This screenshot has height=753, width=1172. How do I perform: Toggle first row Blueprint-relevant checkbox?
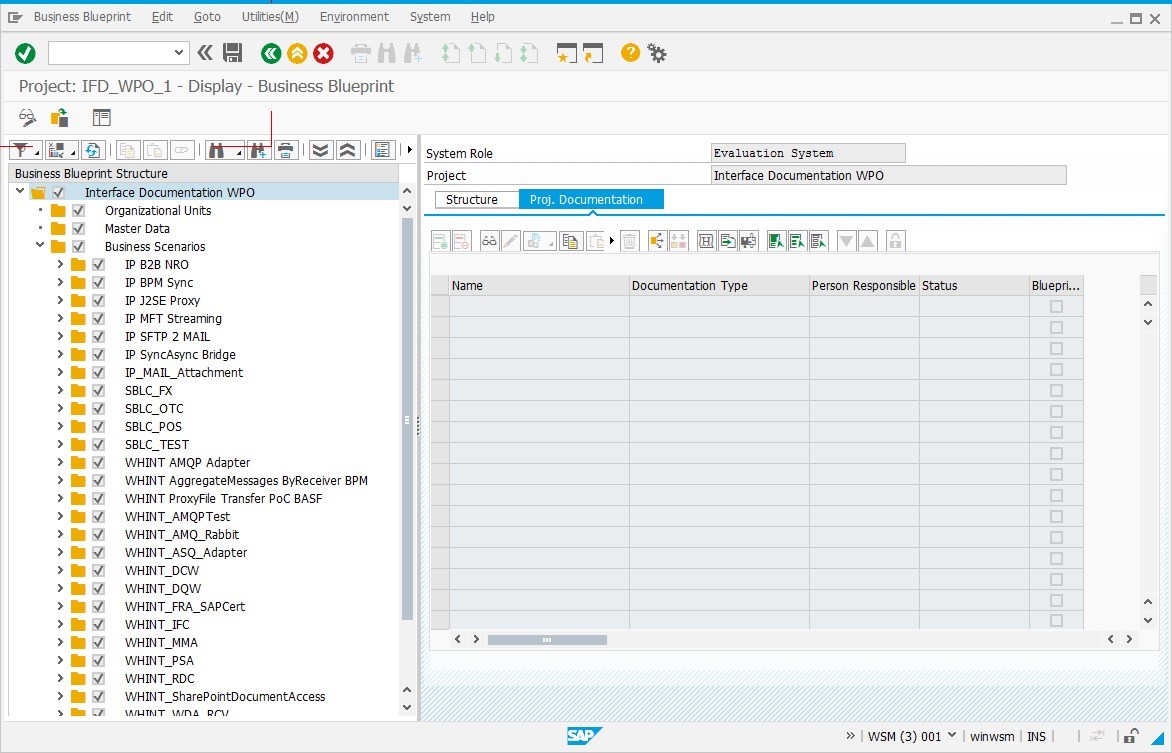tap(1056, 306)
